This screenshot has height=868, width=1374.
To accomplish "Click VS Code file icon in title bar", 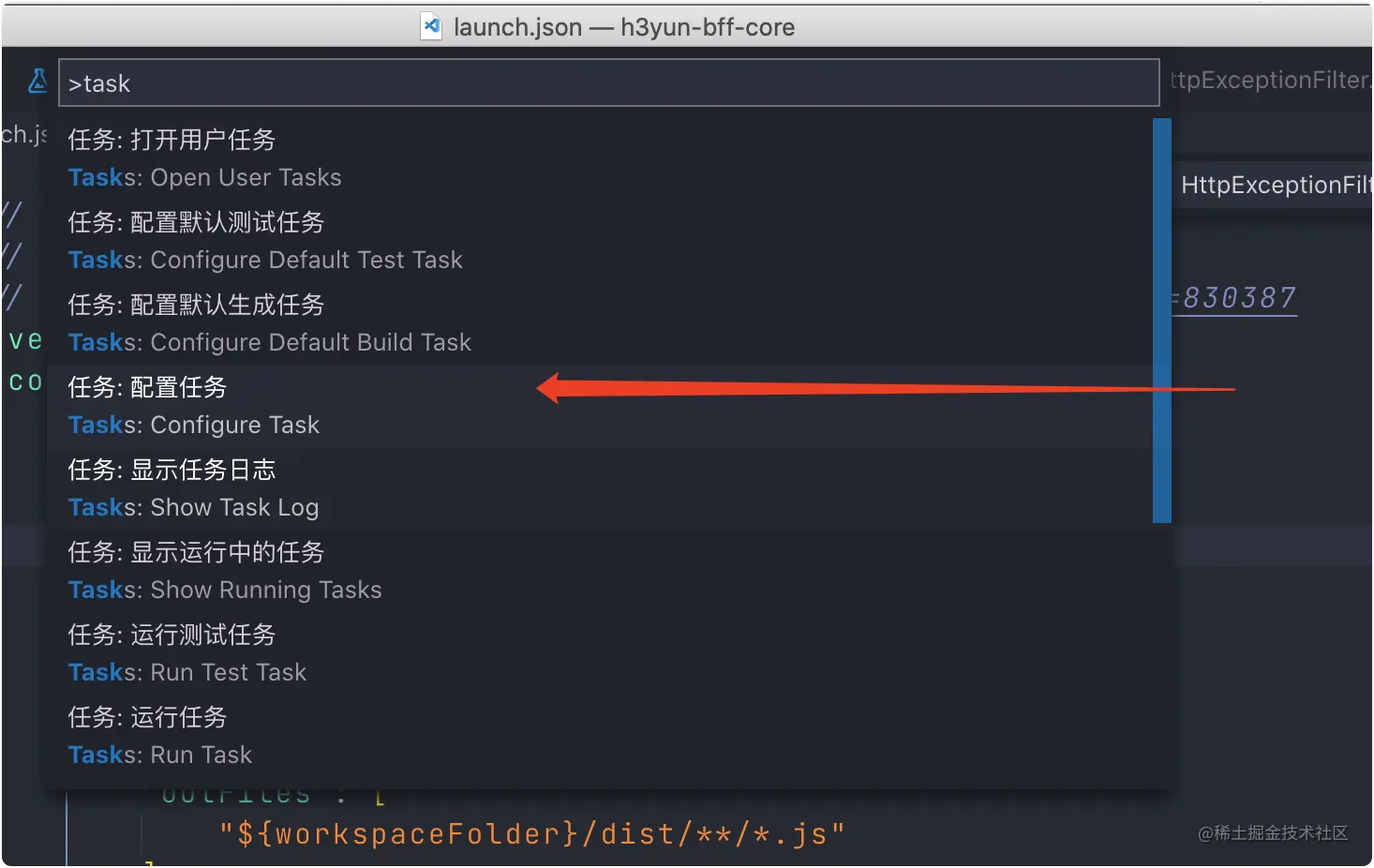I will [431, 26].
